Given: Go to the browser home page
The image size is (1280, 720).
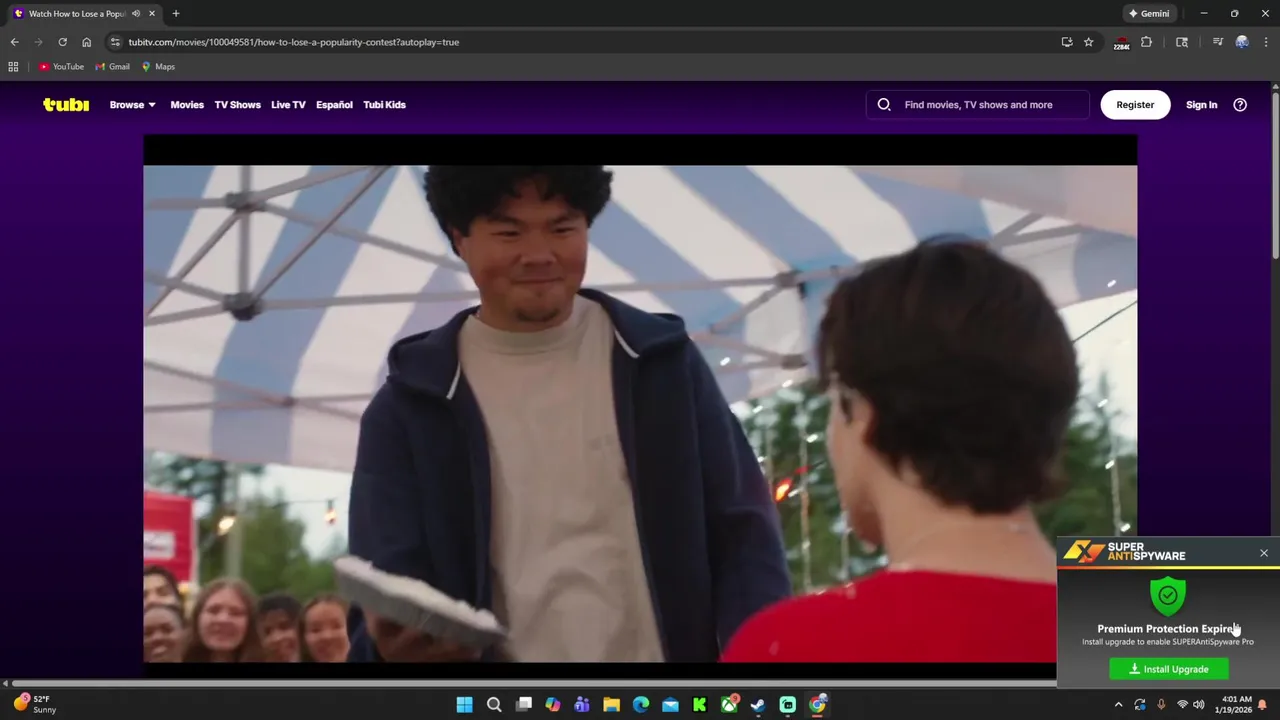Looking at the screenshot, I should (87, 42).
